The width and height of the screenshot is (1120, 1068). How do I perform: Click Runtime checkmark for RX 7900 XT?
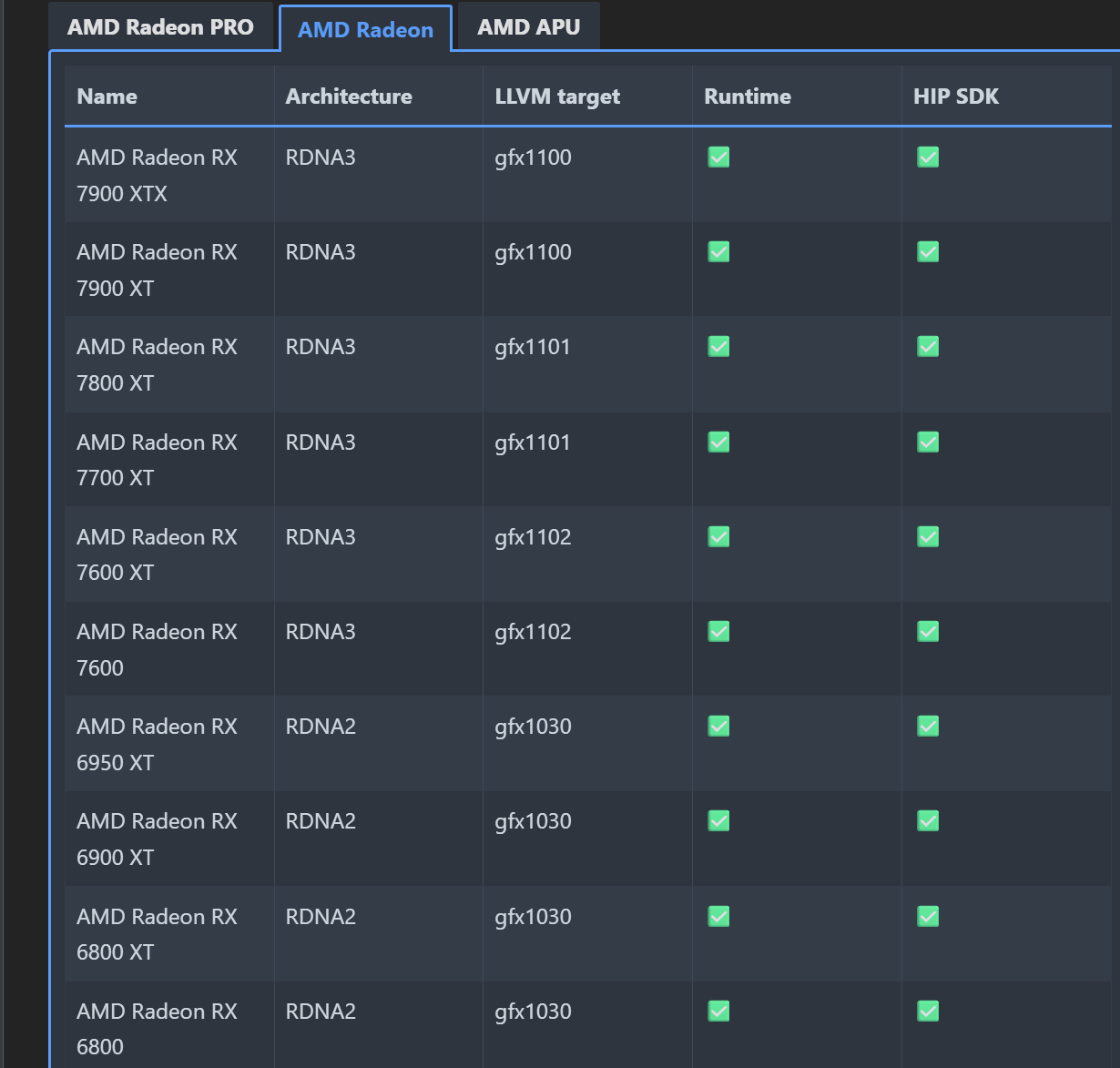pos(718,251)
